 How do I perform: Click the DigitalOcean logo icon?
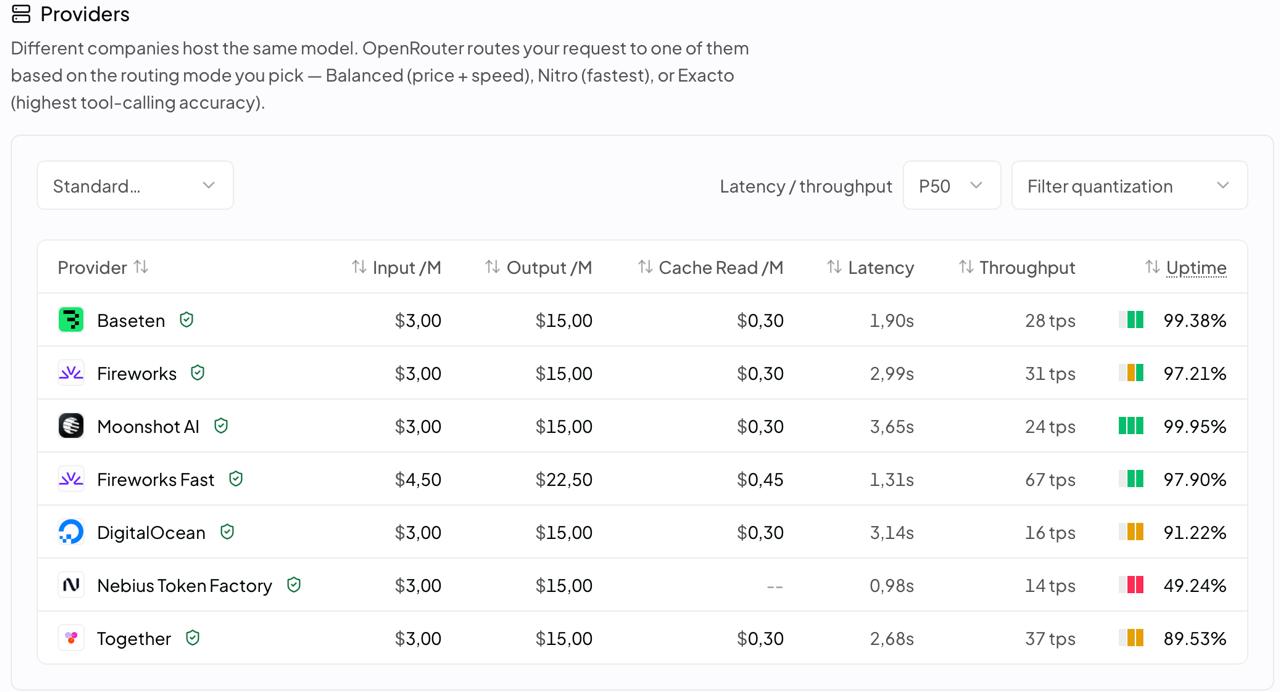[x=71, y=532]
